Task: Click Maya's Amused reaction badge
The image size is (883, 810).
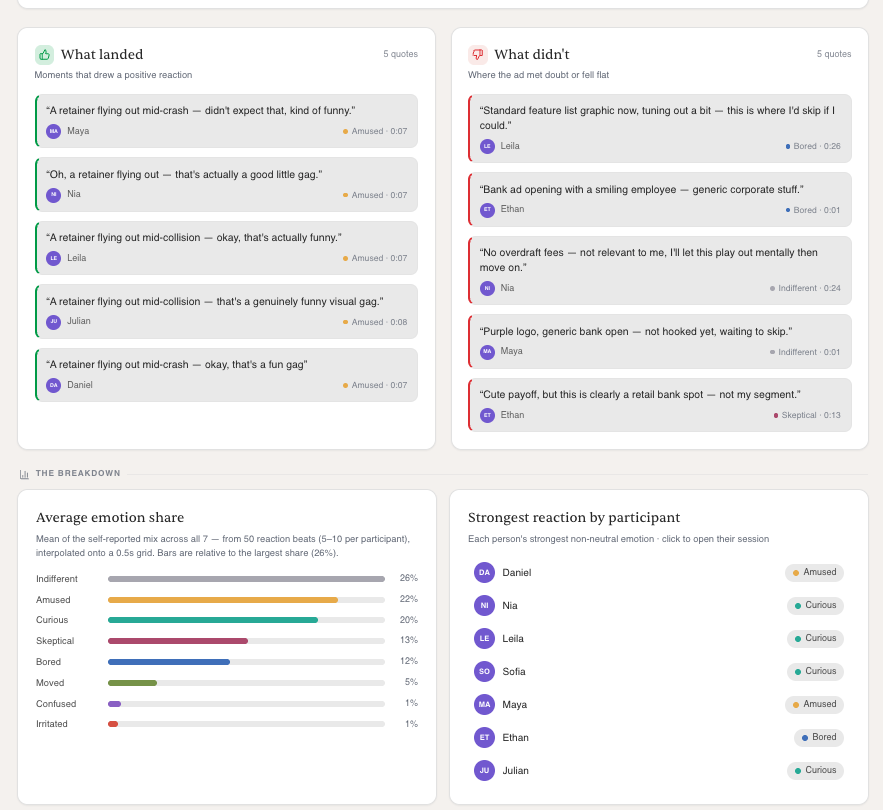Action: click(x=814, y=704)
